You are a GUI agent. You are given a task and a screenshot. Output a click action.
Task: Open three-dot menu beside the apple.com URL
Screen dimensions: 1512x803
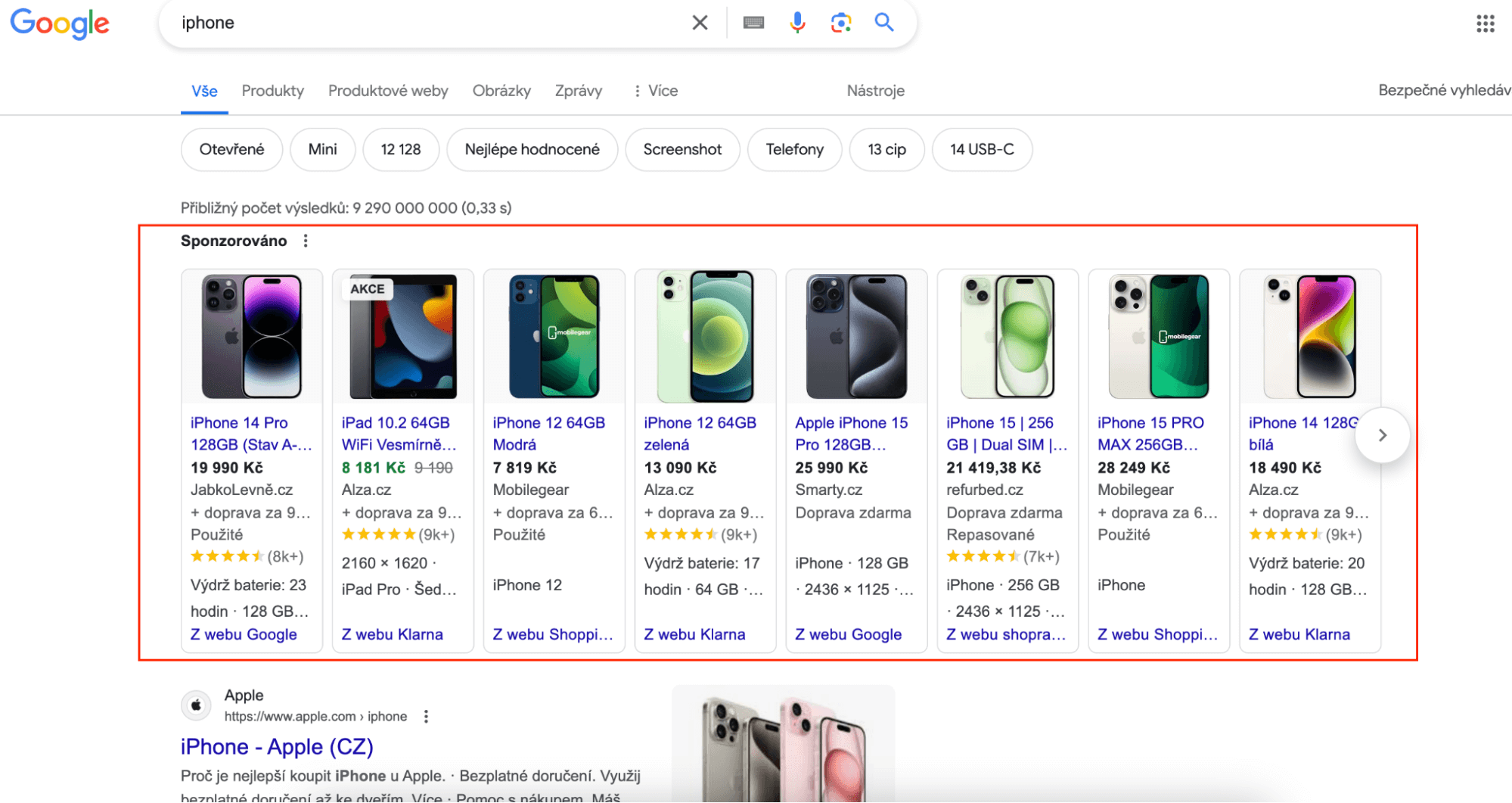427,716
